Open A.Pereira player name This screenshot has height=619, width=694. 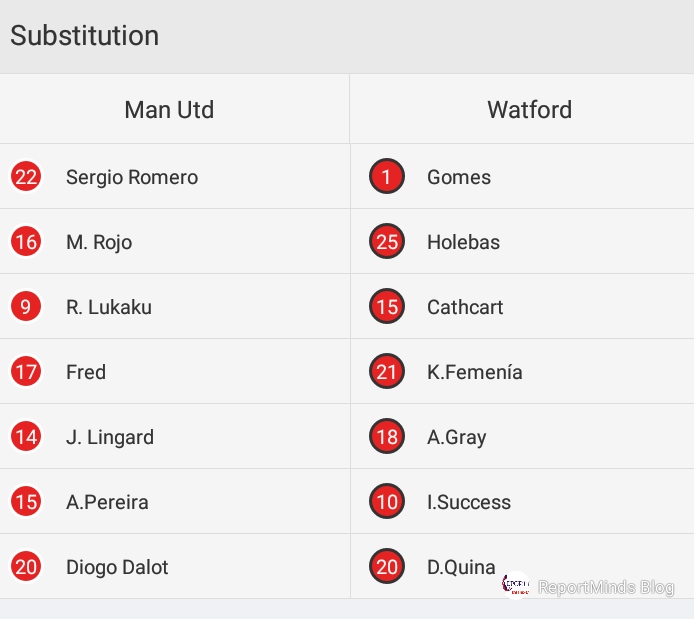(108, 502)
